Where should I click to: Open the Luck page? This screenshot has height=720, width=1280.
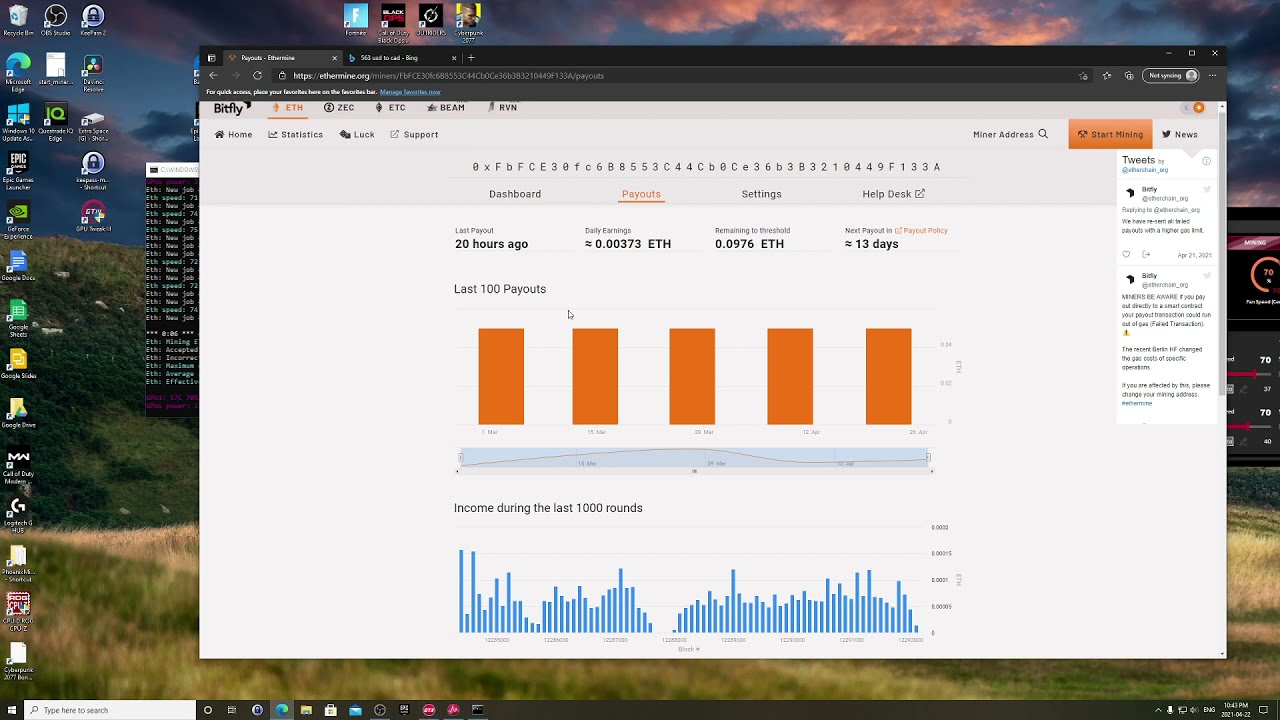[x=357, y=134]
